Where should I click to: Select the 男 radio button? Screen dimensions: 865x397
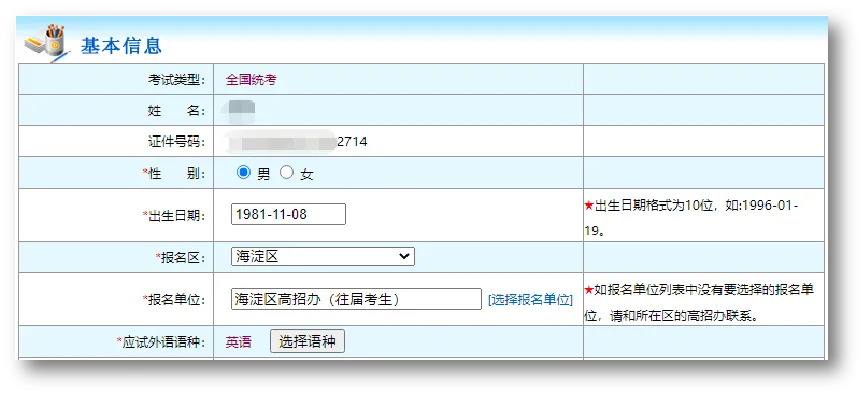pos(243,173)
